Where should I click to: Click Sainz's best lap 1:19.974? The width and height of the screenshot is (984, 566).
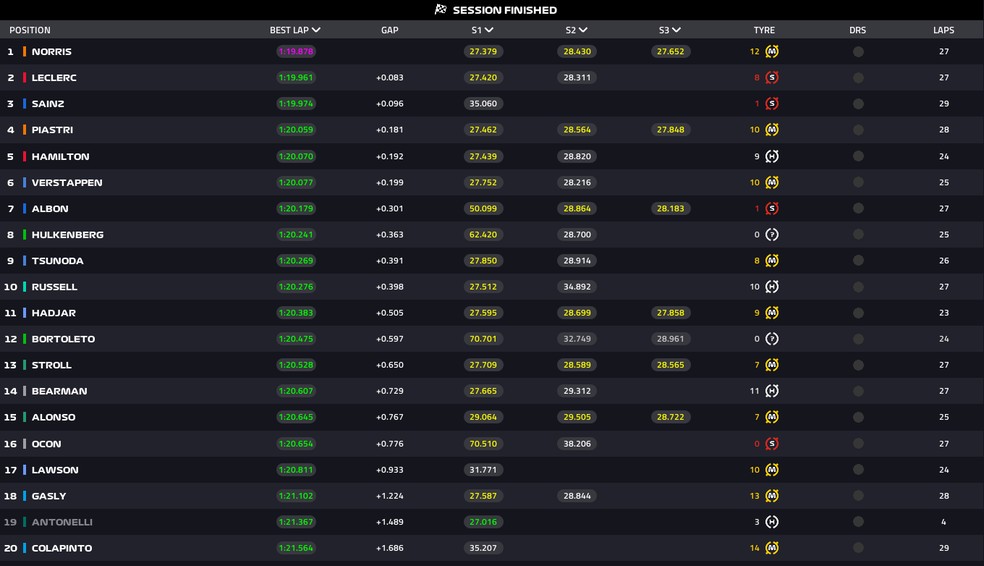296,104
